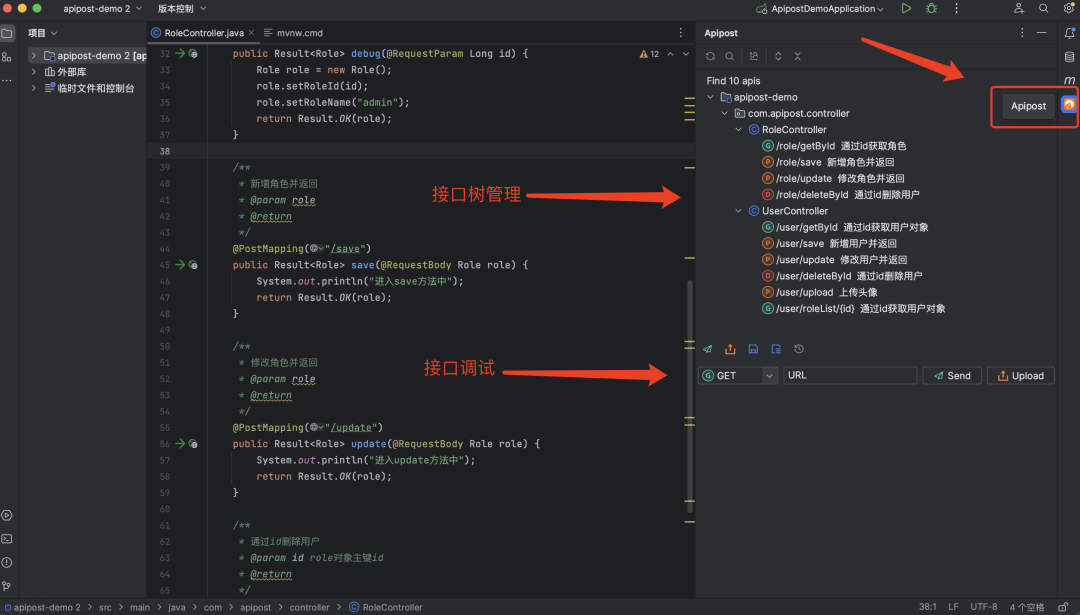Image resolution: width=1080 pixels, height=615 pixels.
Task: Expand the 外部库 node
Action: 33,72
